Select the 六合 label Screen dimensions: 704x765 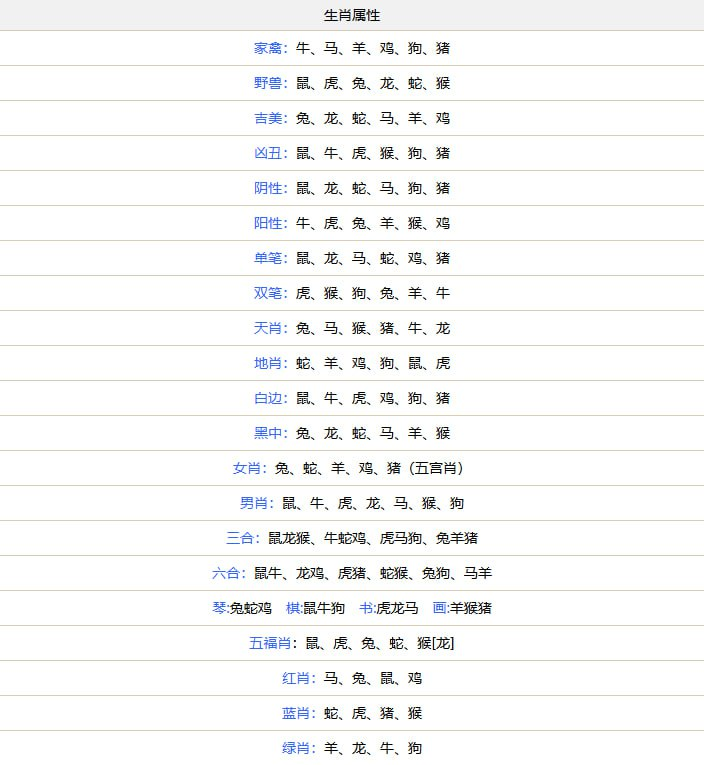click(226, 573)
